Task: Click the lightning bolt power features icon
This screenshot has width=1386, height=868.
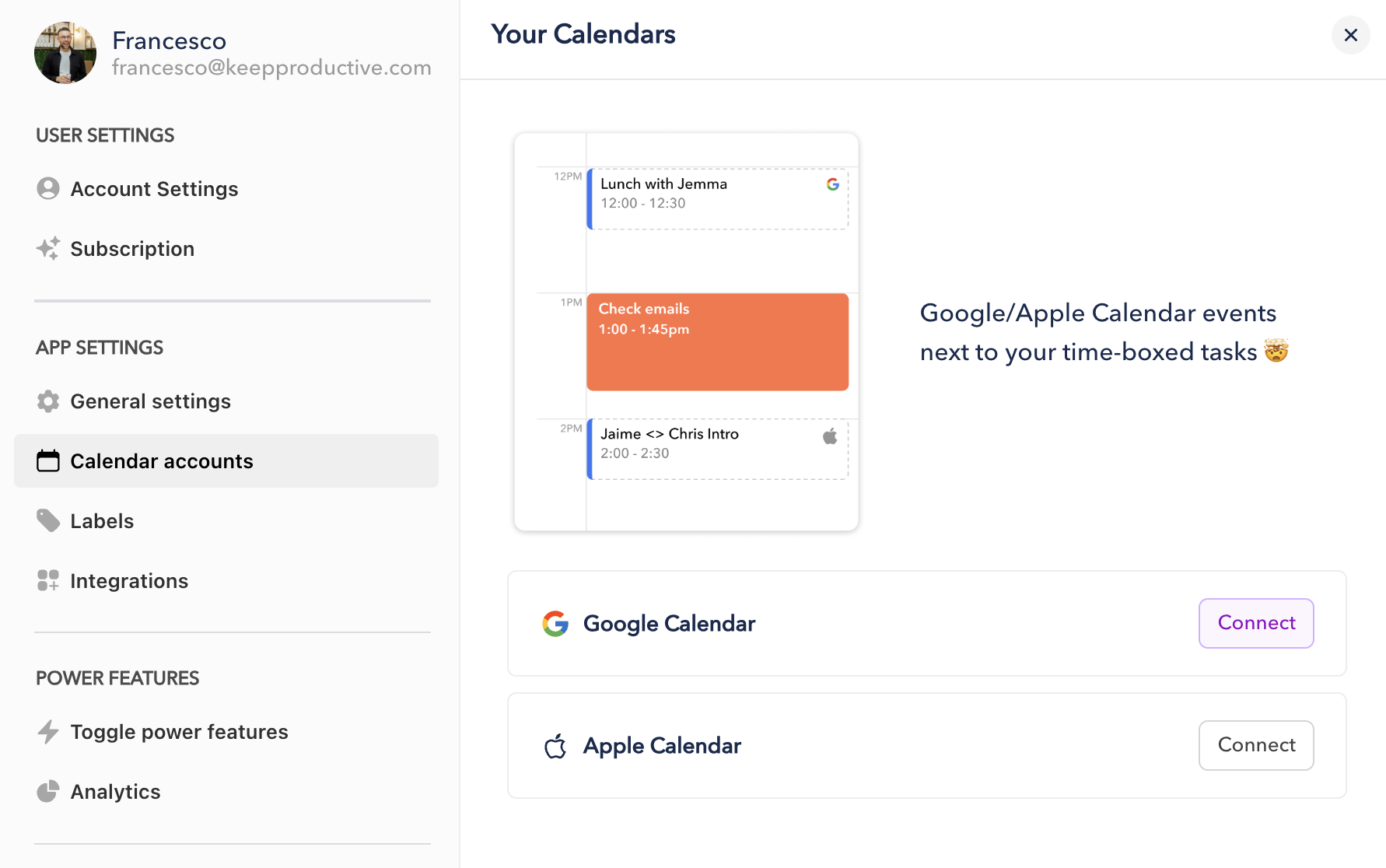Action: (48, 732)
